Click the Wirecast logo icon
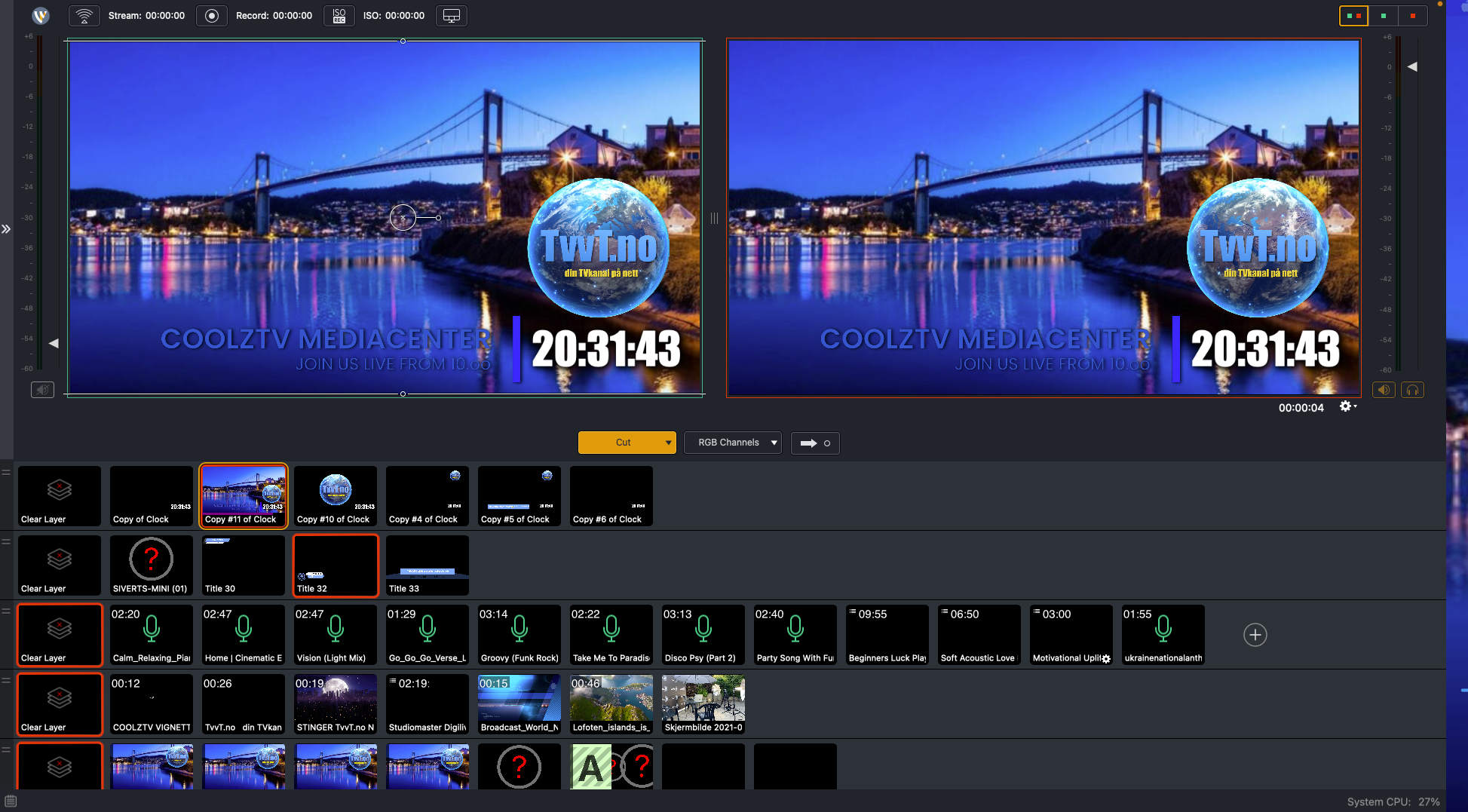The height and width of the screenshot is (812, 1468). point(41,16)
